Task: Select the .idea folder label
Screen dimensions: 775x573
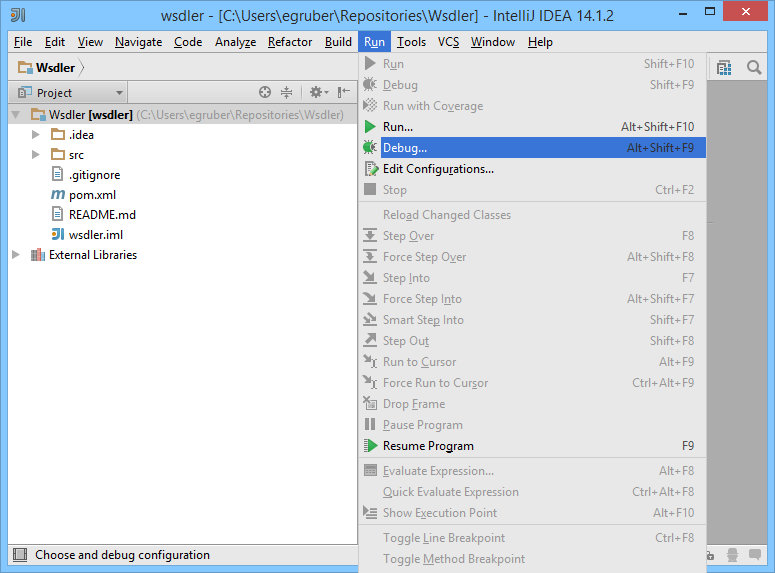Action: (81, 134)
